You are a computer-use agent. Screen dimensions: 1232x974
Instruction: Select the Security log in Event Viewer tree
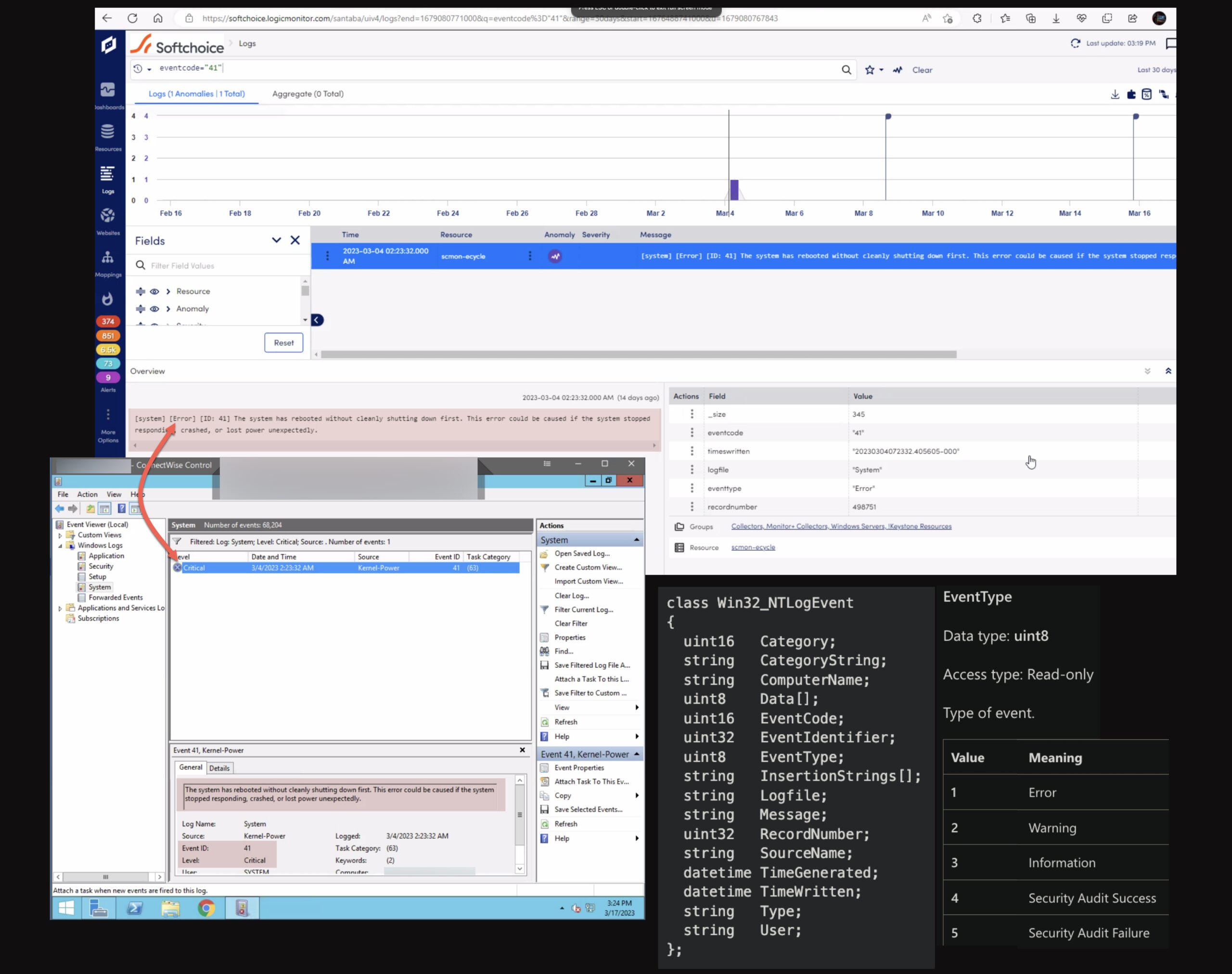click(x=100, y=566)
